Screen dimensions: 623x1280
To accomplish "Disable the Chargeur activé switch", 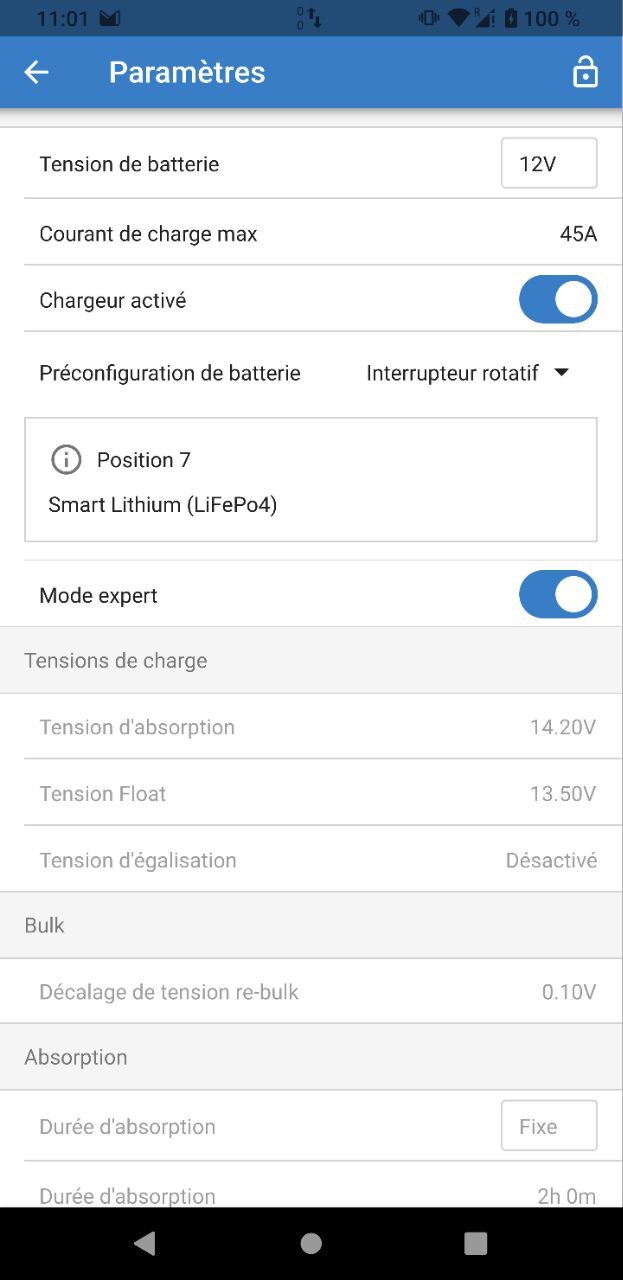I will point(558,300).
